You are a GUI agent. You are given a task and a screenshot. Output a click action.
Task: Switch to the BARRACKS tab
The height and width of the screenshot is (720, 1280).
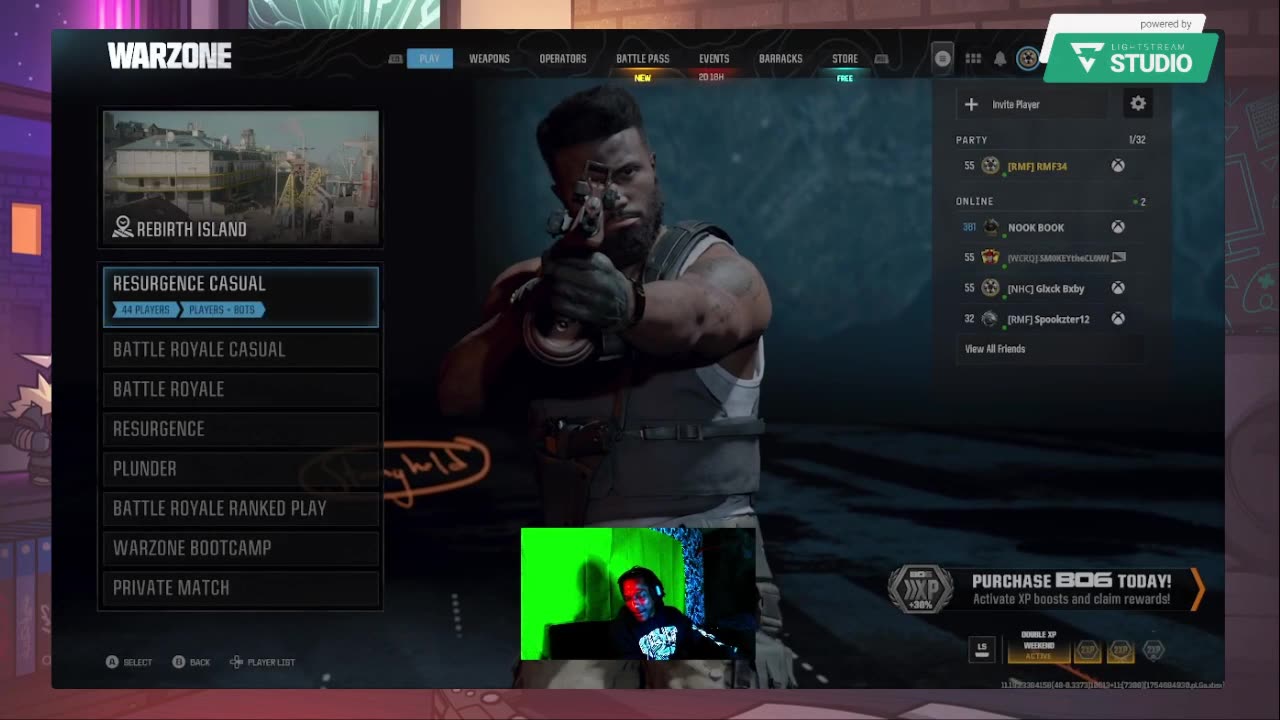[x=780, y=59]
